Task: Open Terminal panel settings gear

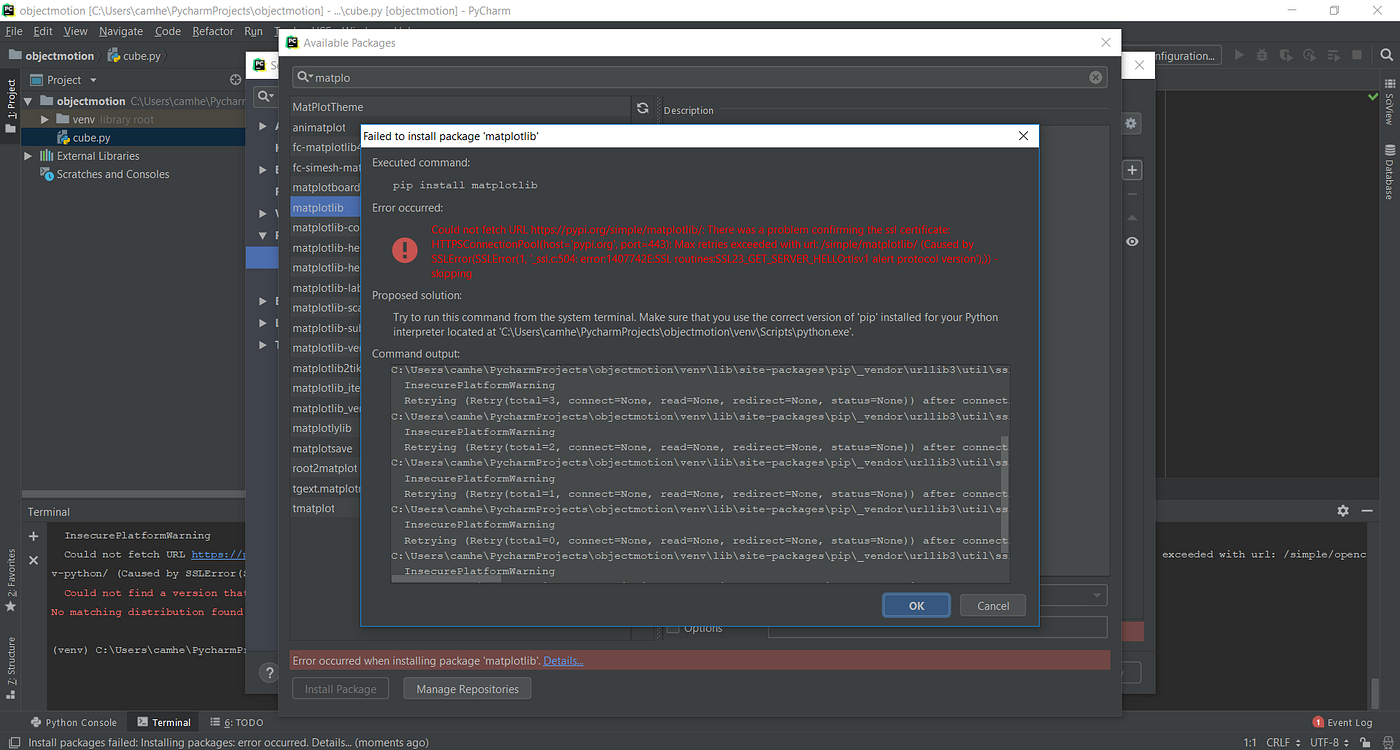Action: coord(1343,511)
